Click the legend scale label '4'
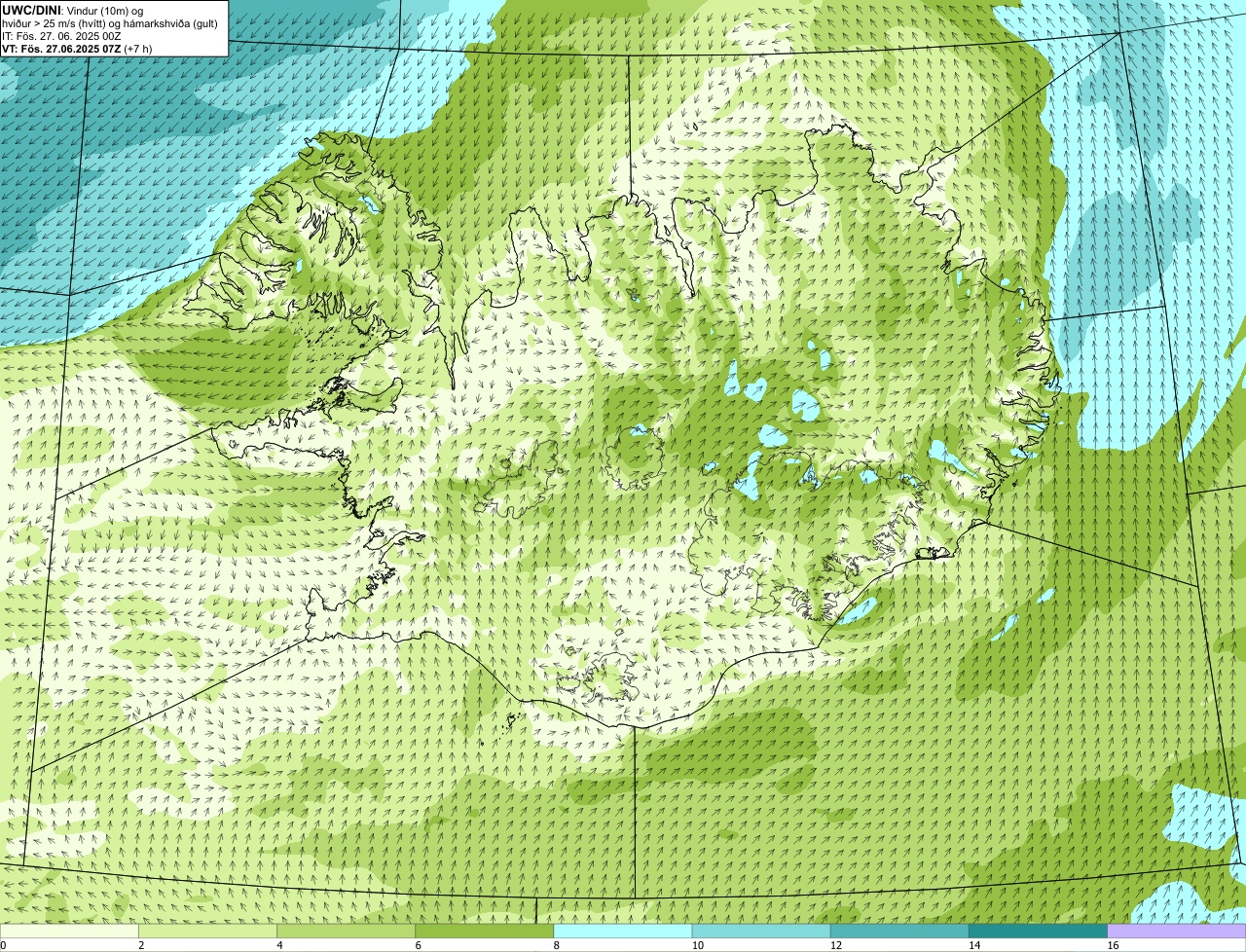The height and width of the screenshot is (952, 1246). (x=279, y=945)
